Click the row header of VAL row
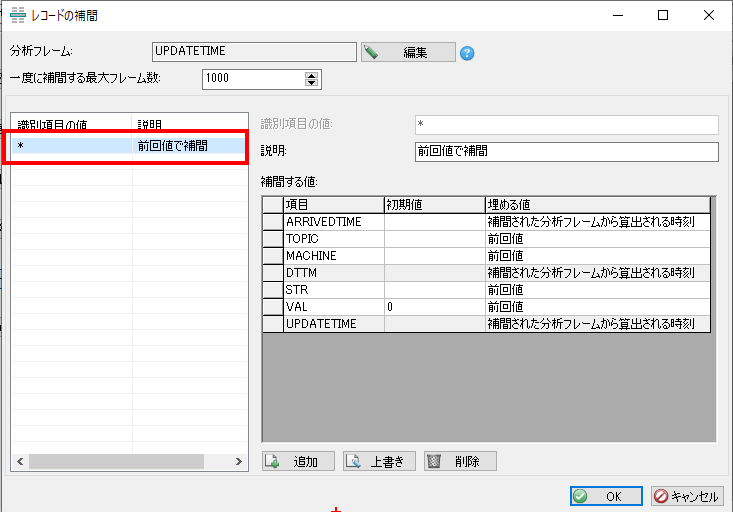 (x=273, y=307)
